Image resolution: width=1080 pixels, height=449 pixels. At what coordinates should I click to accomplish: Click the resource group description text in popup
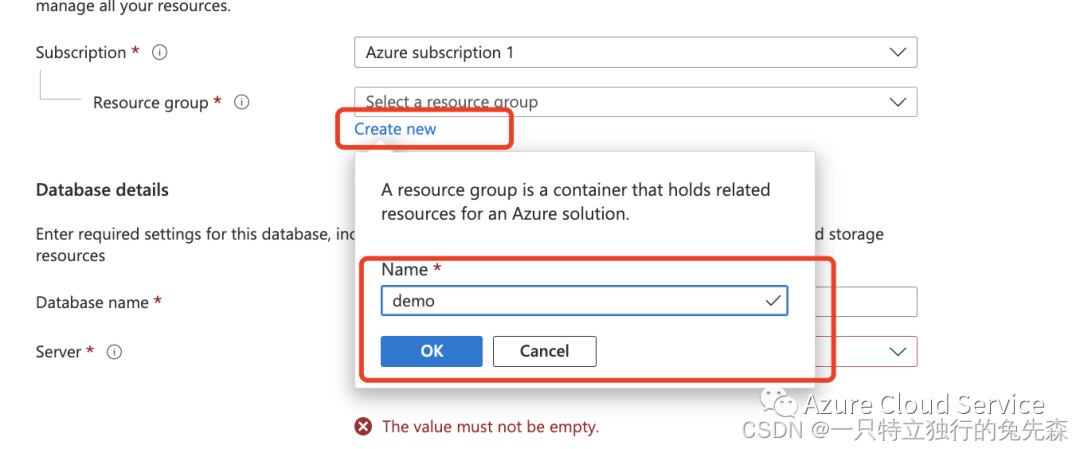575,201
